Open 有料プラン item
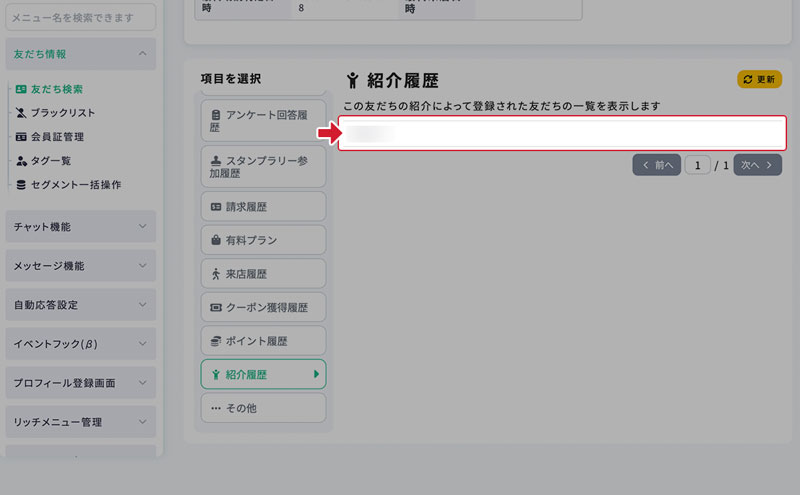Screen dimensions: 800x495 (x=263, y=240)
